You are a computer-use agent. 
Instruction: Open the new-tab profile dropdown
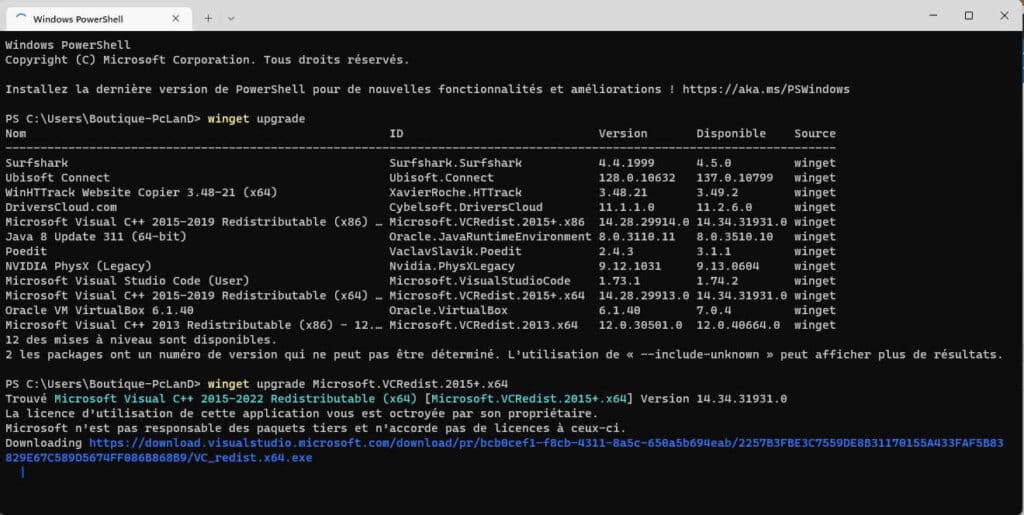(x=231, y=18)
